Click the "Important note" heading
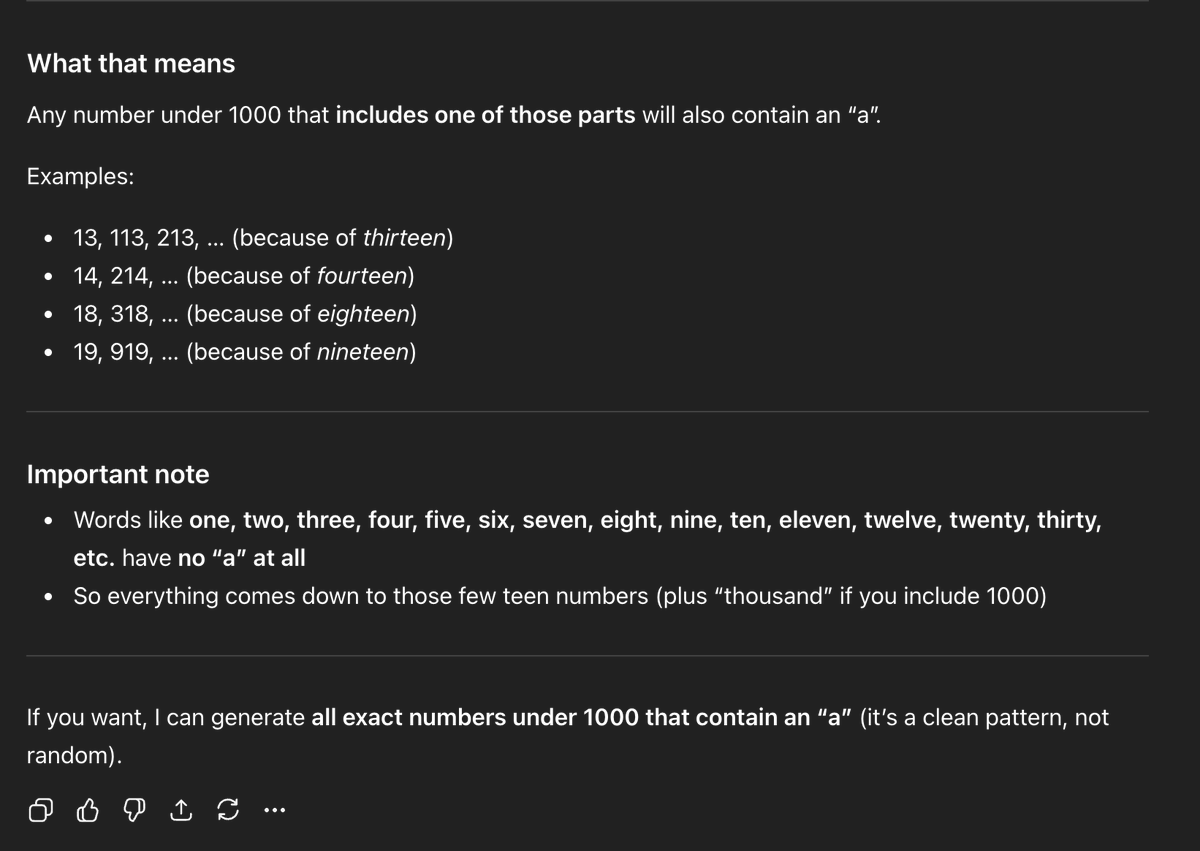This screenshot has height=851, width=1200. pyautogui.click(x=118, y=474)
